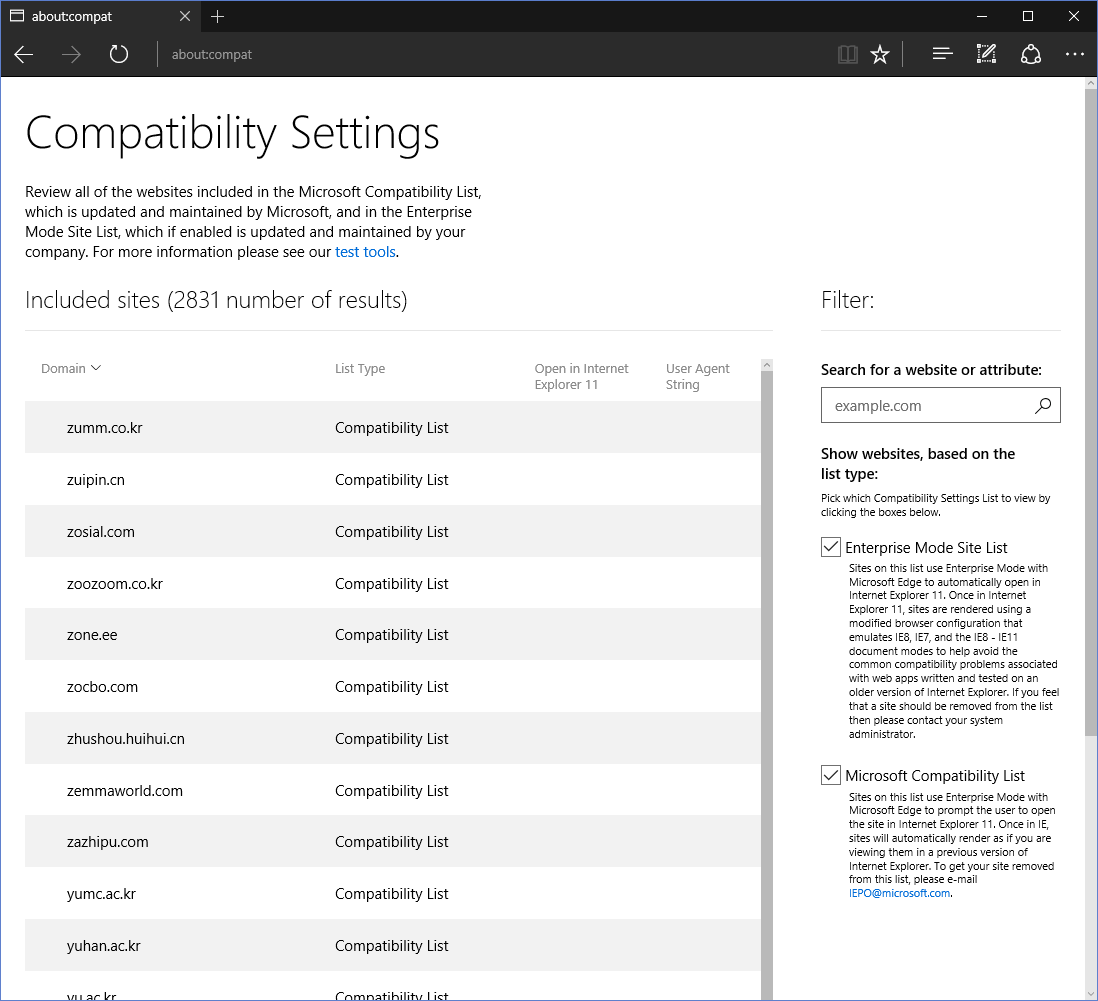Click the site list scrollbar up arrow

click(767, 365)
